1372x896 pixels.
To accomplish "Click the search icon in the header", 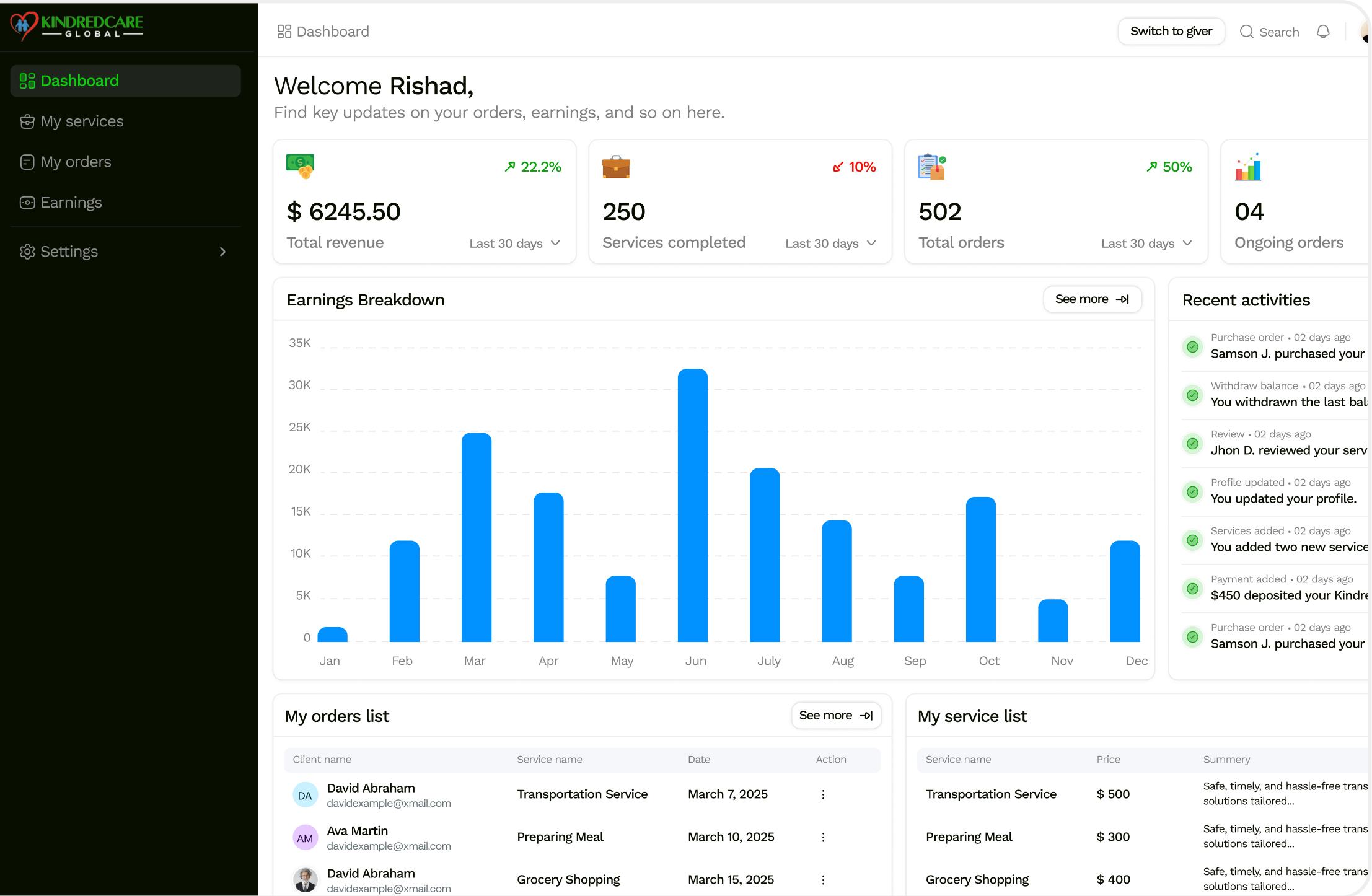I will pos(1247,32).
